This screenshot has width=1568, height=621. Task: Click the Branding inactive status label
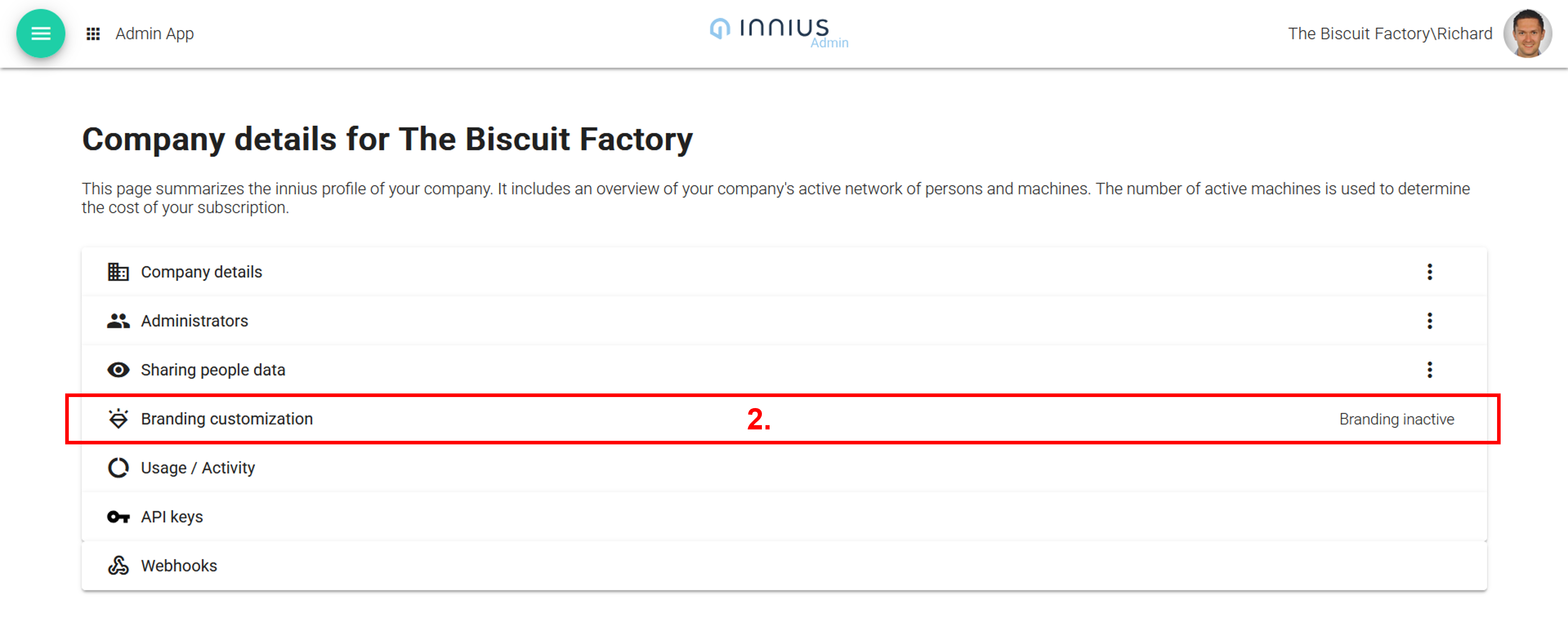coord(1396,419)
